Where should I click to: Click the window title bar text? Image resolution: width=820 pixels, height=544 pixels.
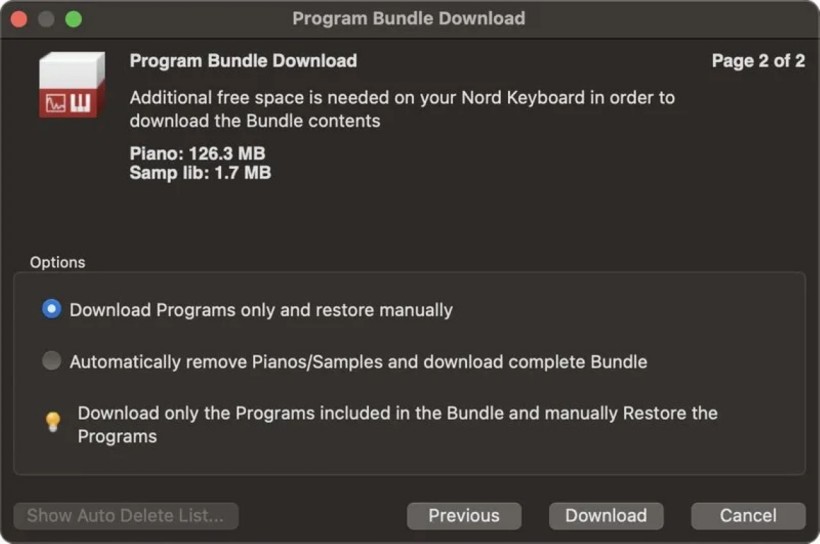(x=409, y=19)
